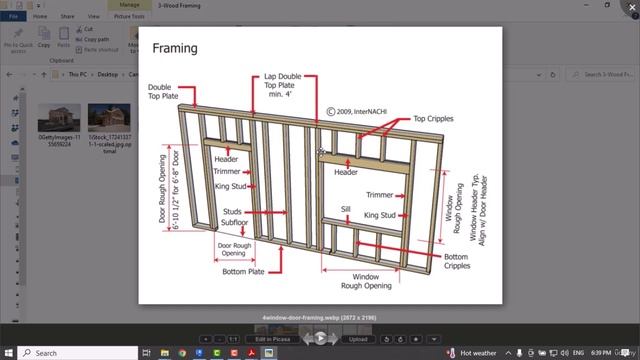Open the Windows Start menu

pos(8,353)
